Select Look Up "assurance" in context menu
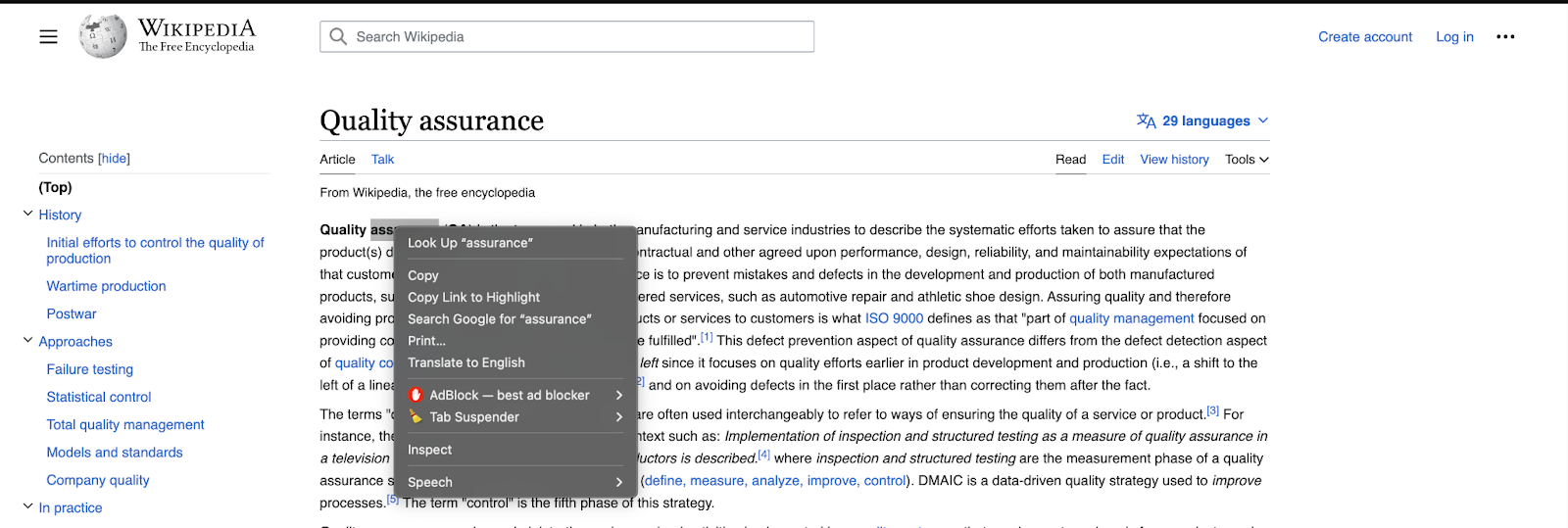The image size is (1568, 528). [x=515, y=243]
